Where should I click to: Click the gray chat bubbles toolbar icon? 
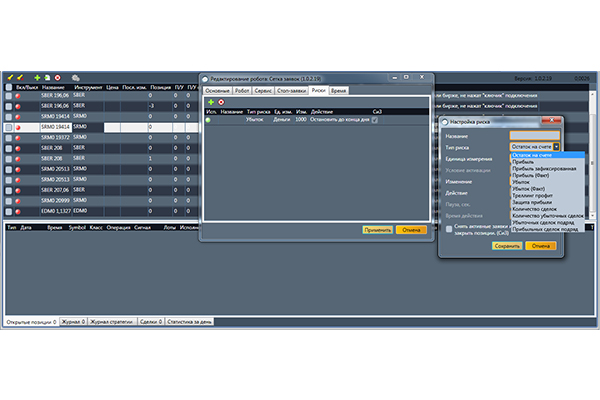click(76, 77)
